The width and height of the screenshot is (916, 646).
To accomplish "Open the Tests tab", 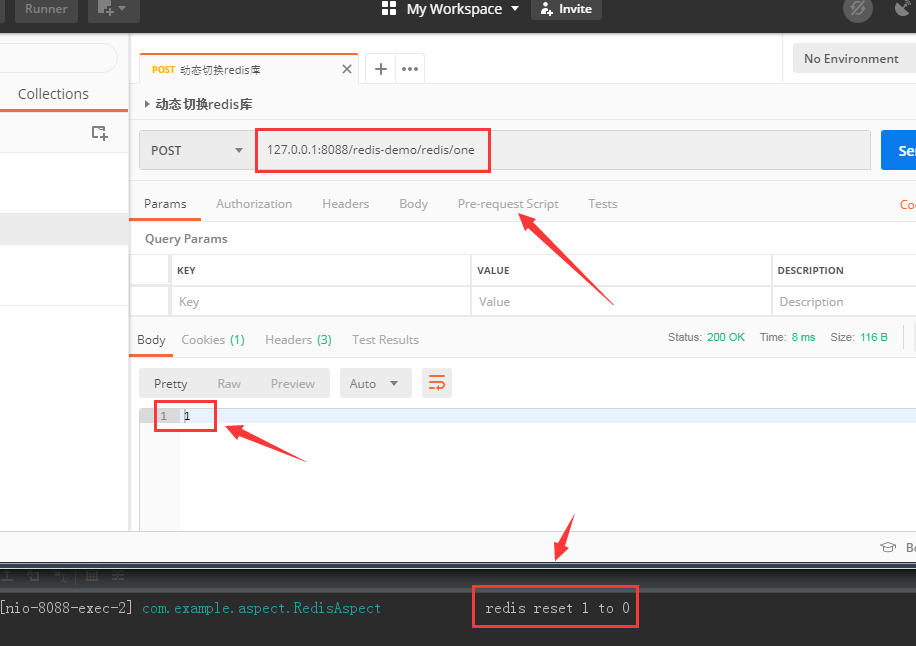I will point(602,204).
